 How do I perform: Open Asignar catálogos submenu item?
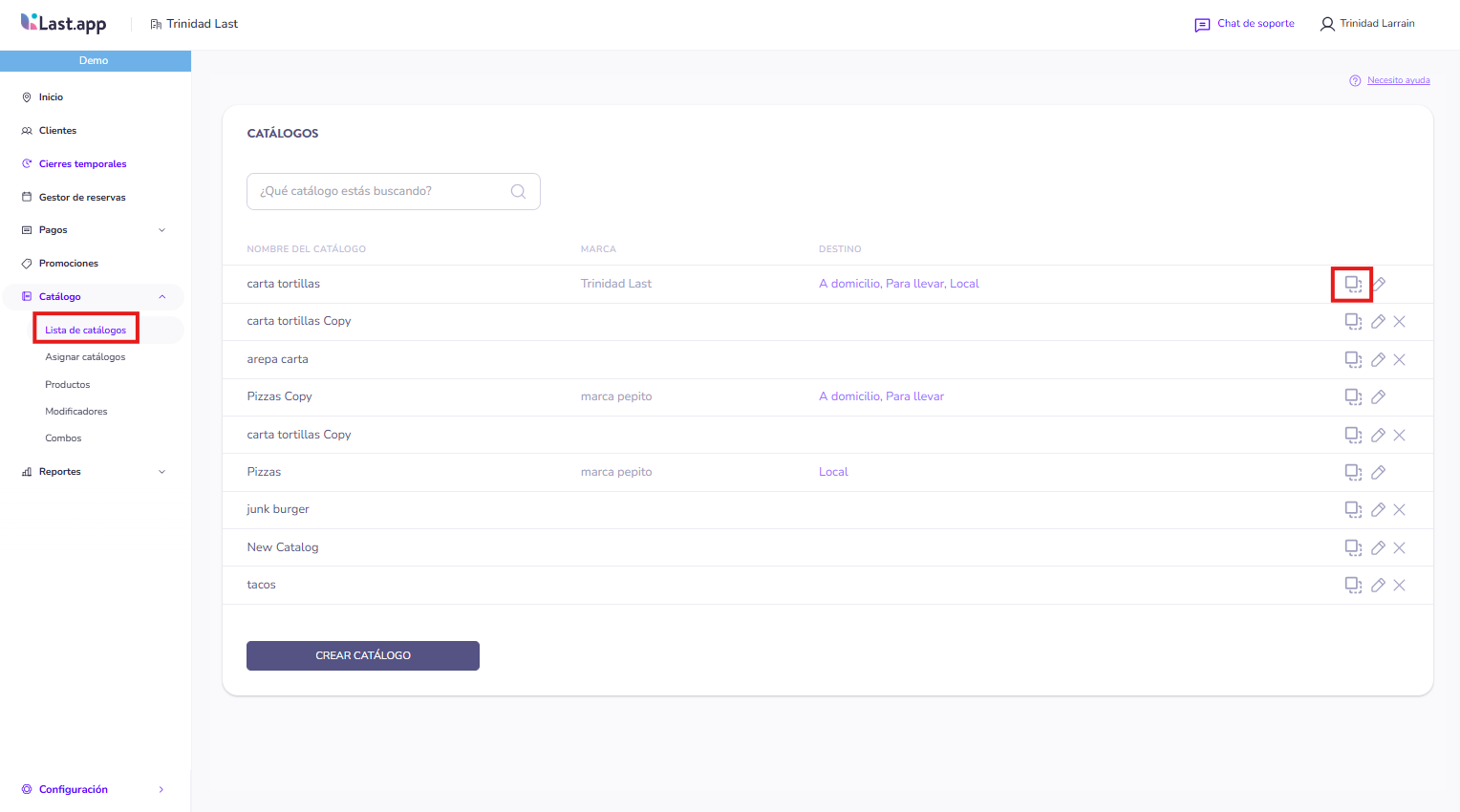(85, 357)
